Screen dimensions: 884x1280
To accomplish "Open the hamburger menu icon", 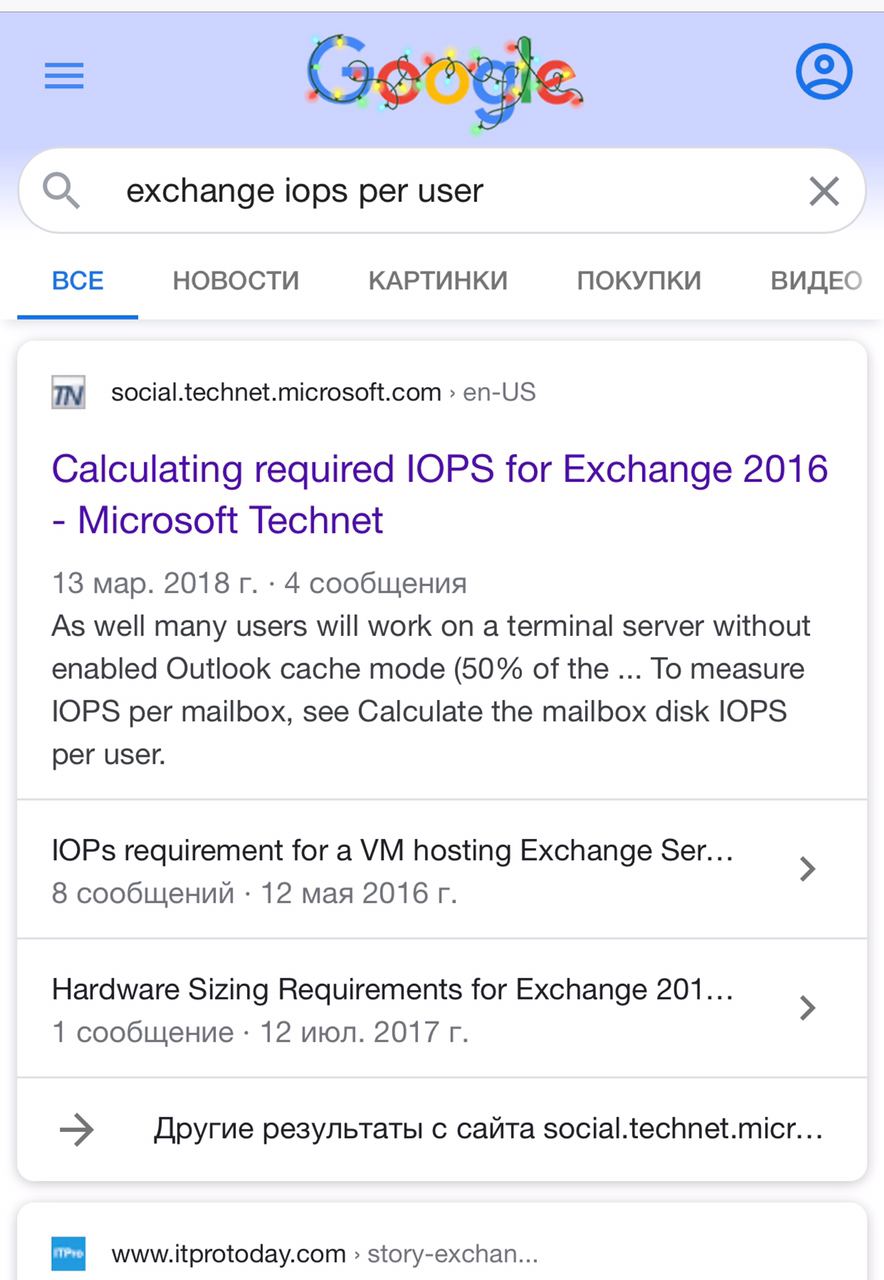I will (64, 76).
